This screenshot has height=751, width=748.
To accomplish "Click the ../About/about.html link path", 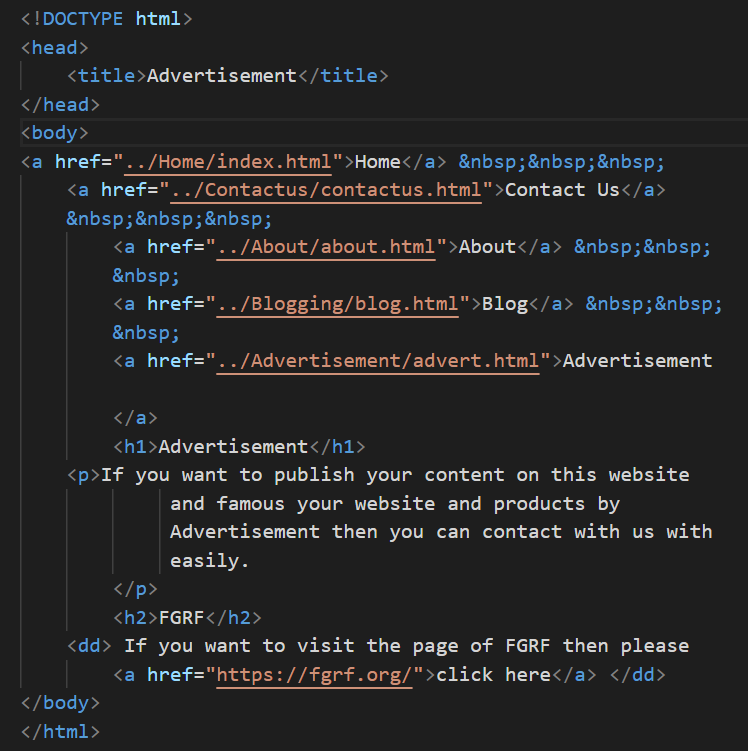I will 326,247.
